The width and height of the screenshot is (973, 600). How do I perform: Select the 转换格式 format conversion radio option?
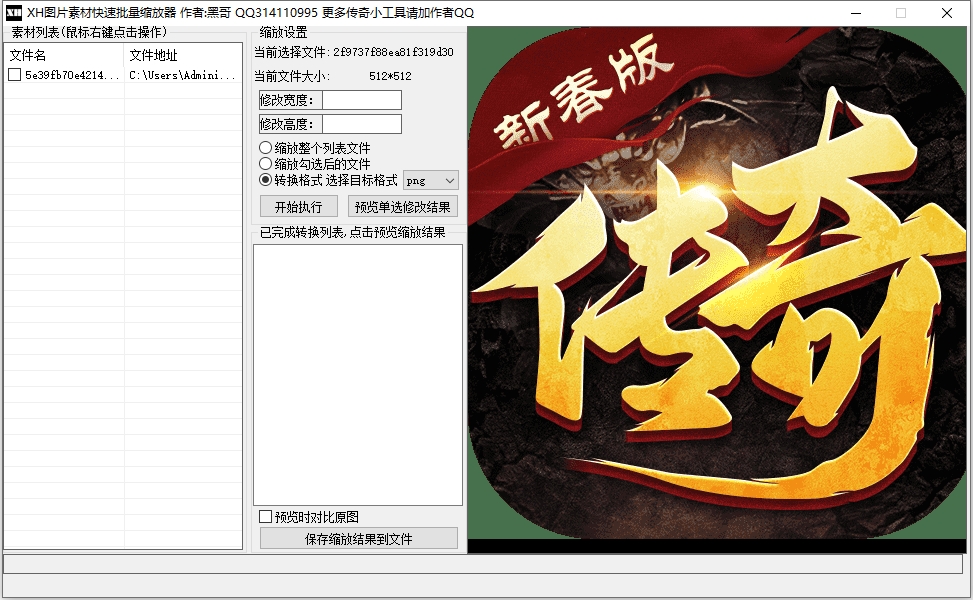[x=267, y=179]
